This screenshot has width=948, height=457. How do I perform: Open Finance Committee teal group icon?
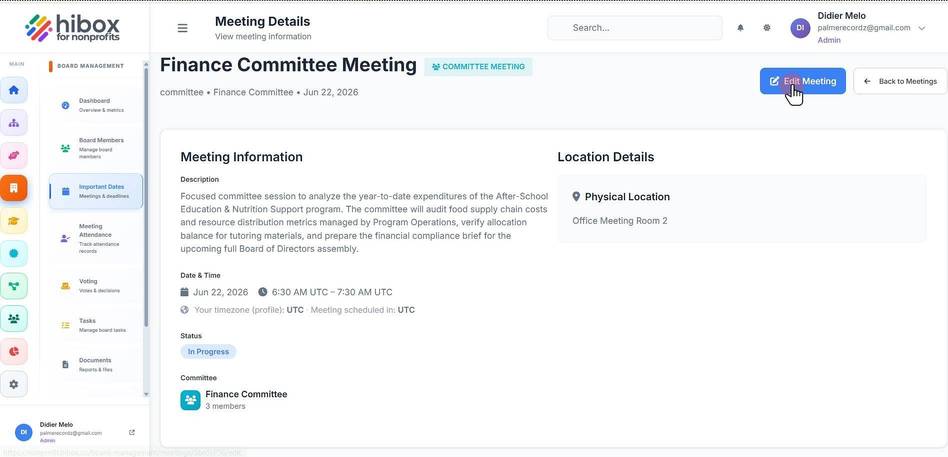(190, 400)
